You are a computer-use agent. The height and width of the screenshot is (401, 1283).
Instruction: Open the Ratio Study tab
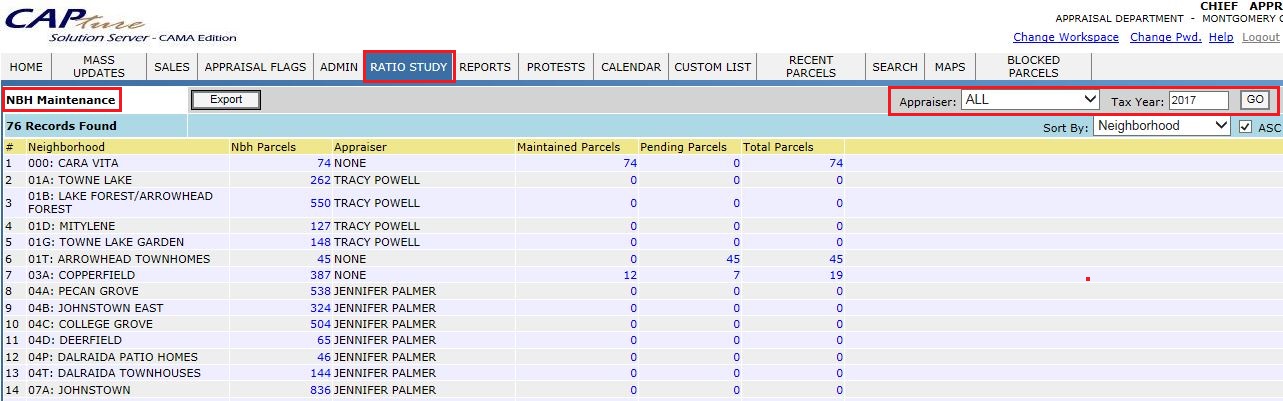point(408,67)
